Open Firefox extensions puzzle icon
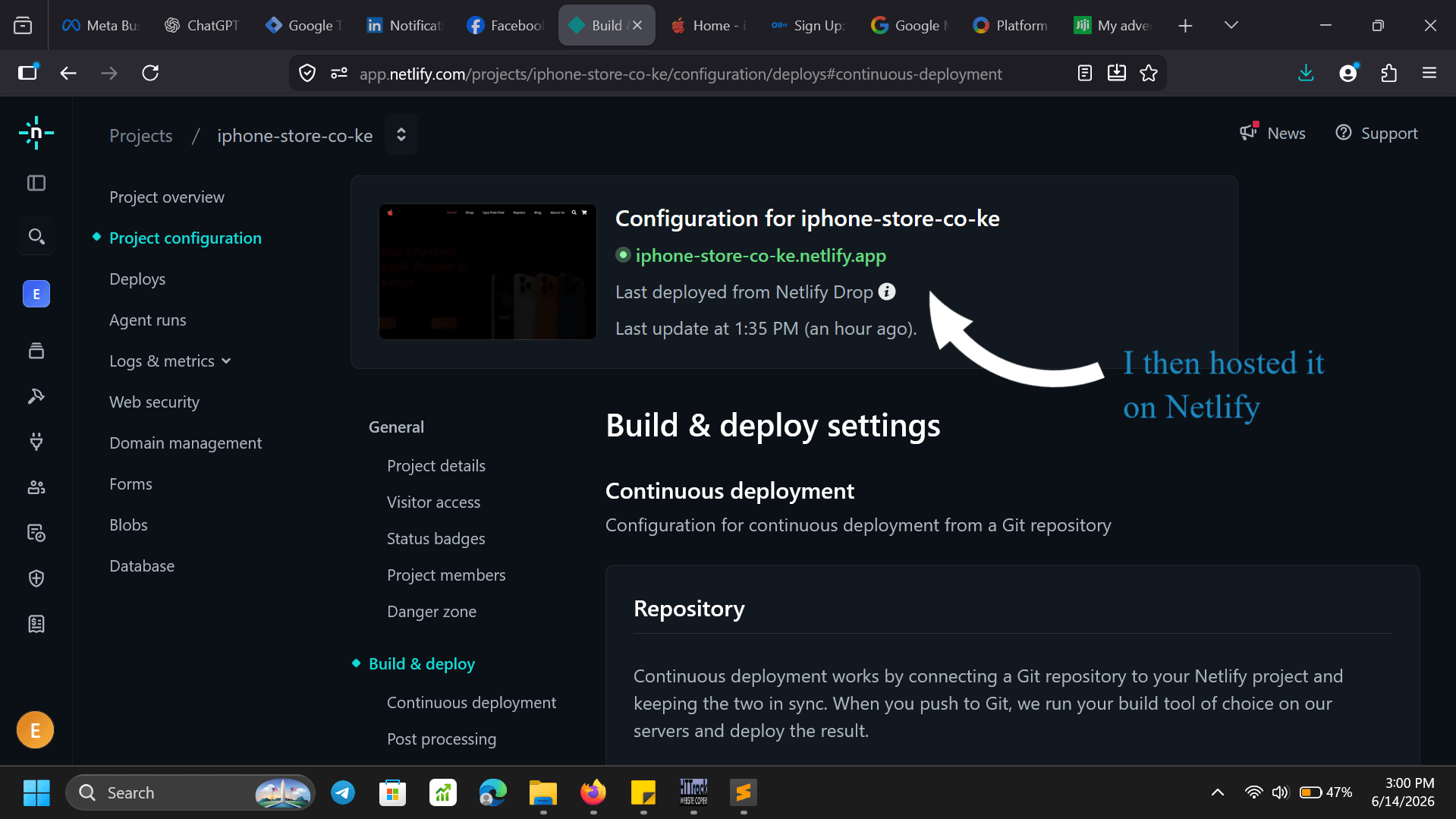 [x=1389, y=73]
